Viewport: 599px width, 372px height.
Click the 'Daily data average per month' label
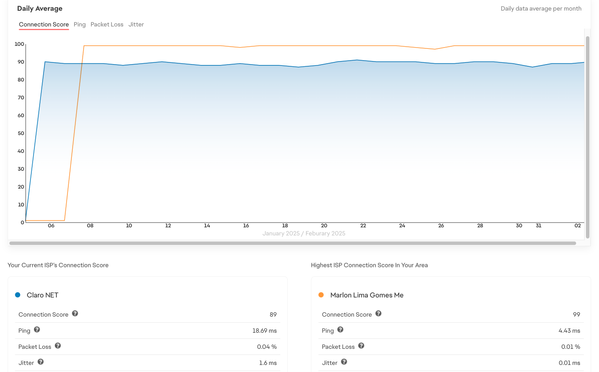541,8
